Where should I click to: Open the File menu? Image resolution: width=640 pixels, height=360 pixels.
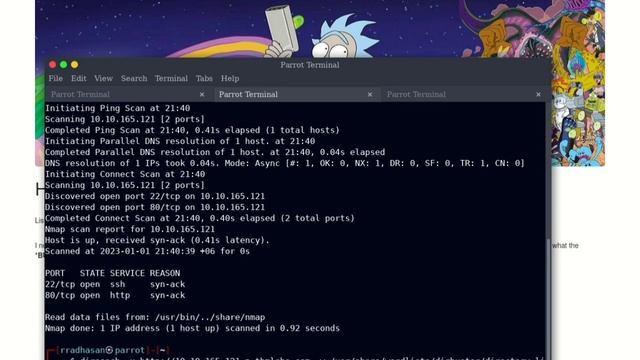(56, 78)
